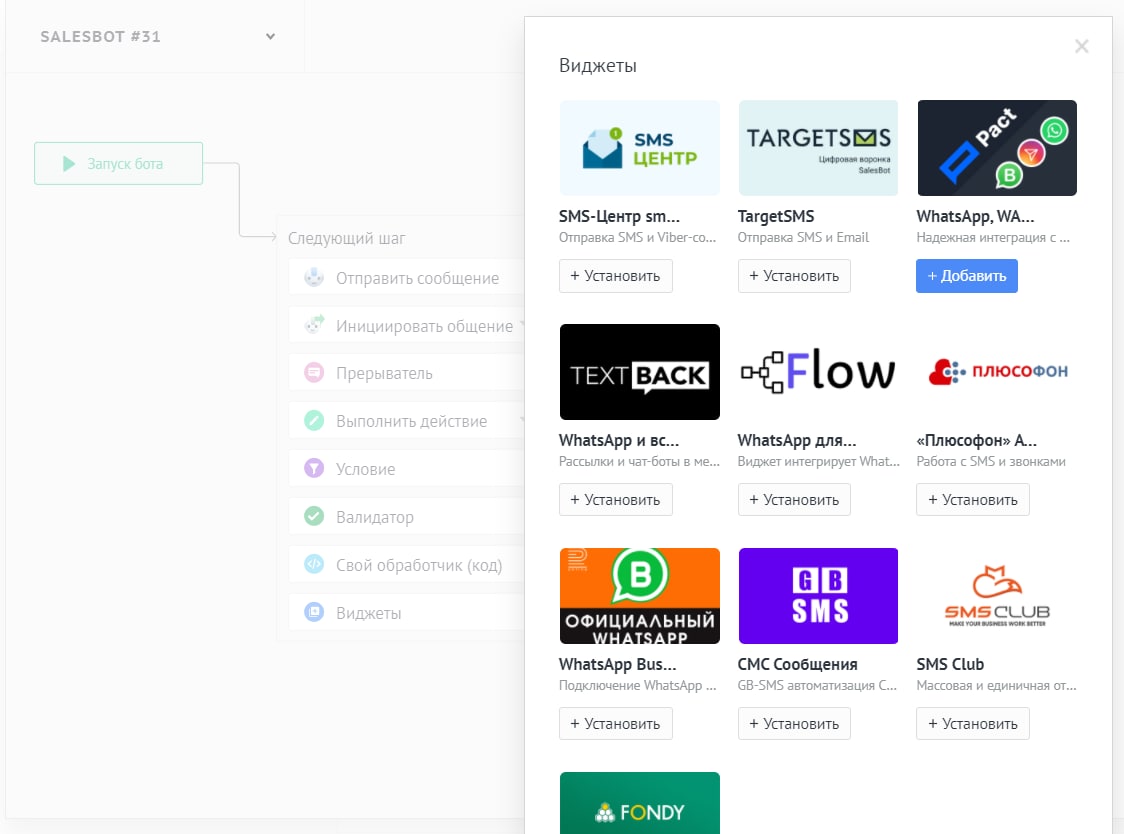Choose Прерыватель step option

click(x=406, y=373)
